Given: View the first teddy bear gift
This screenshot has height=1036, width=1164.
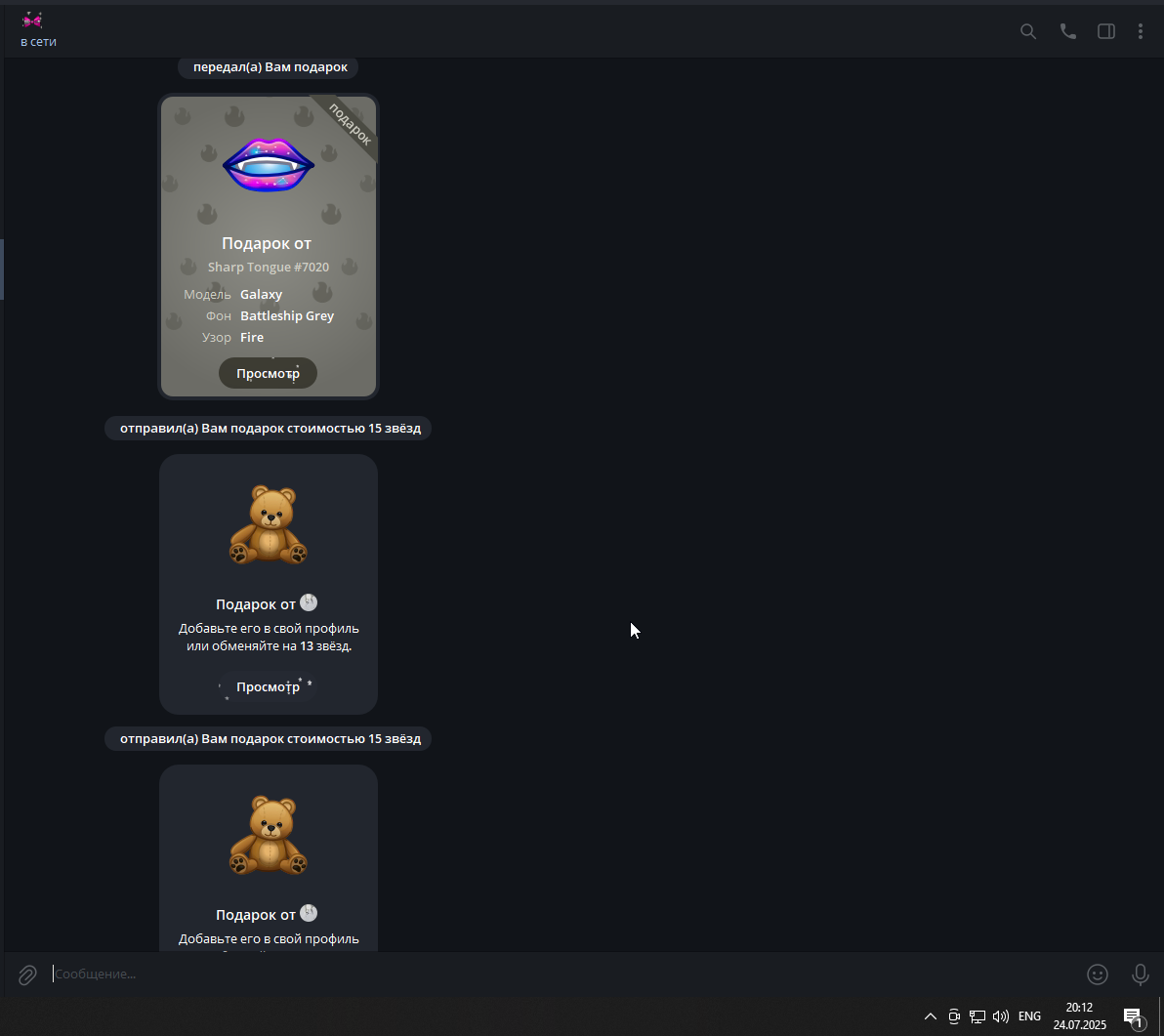Looking at the screenshot, I should [x=268, y=687].
